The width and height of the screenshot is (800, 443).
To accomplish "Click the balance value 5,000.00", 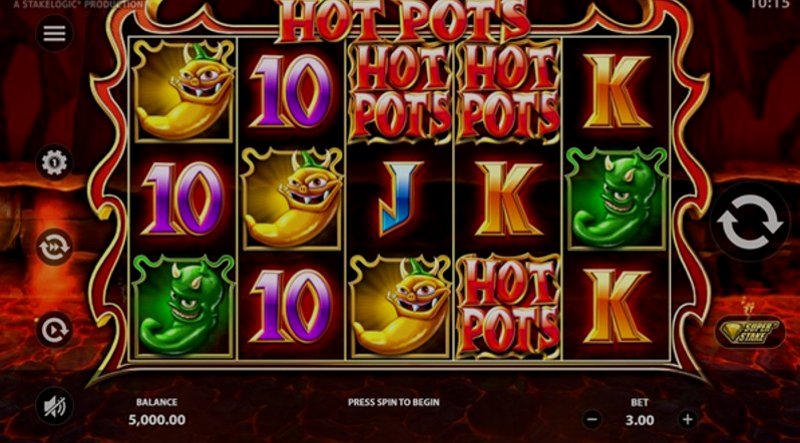I will 157,420.
